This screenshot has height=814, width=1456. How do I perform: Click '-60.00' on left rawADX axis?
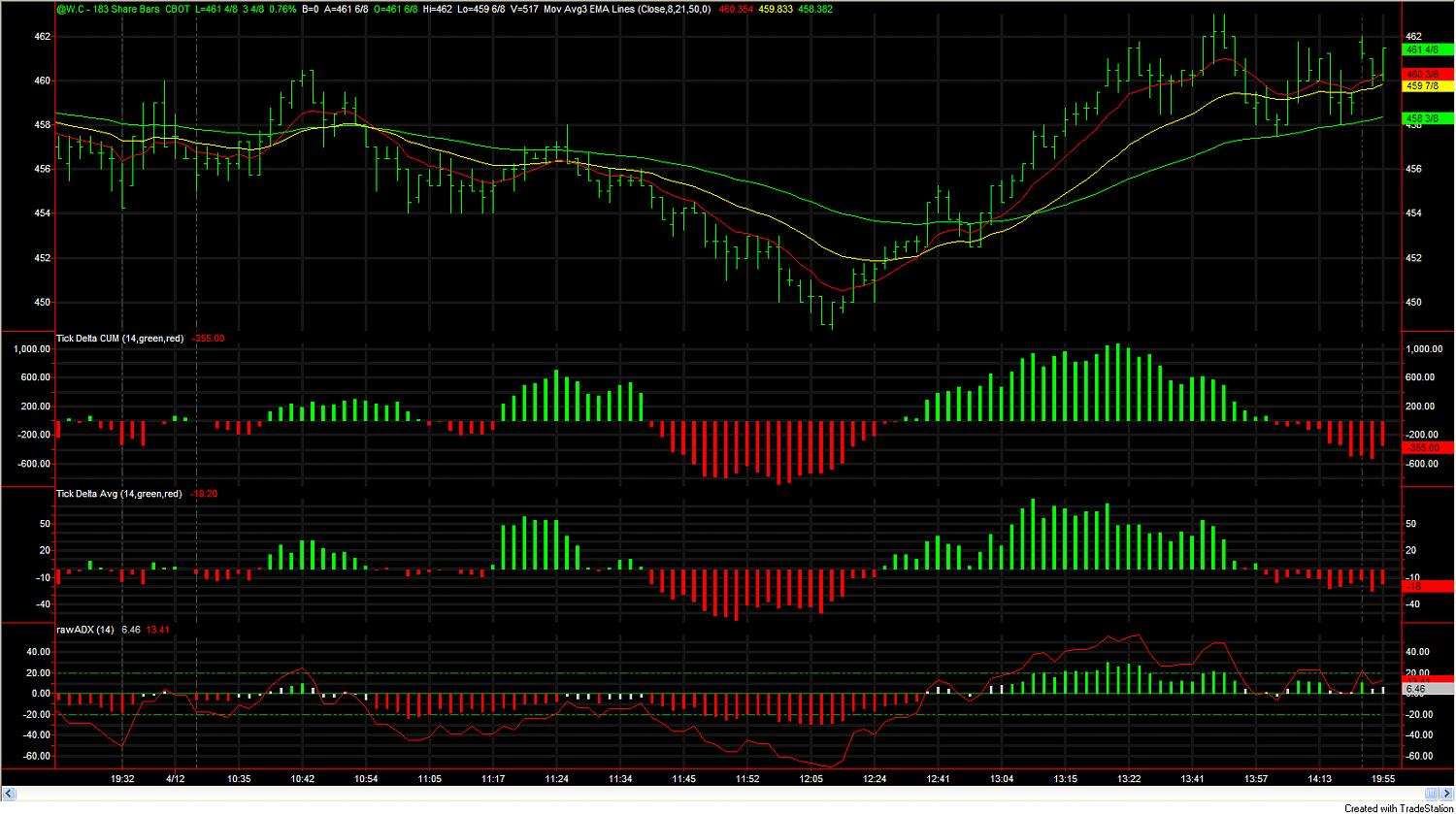point(35,757)
